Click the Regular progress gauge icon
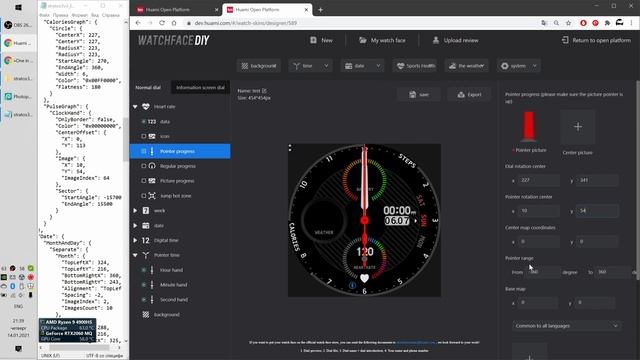Screen dimensions: 640x360 point(152,166)
